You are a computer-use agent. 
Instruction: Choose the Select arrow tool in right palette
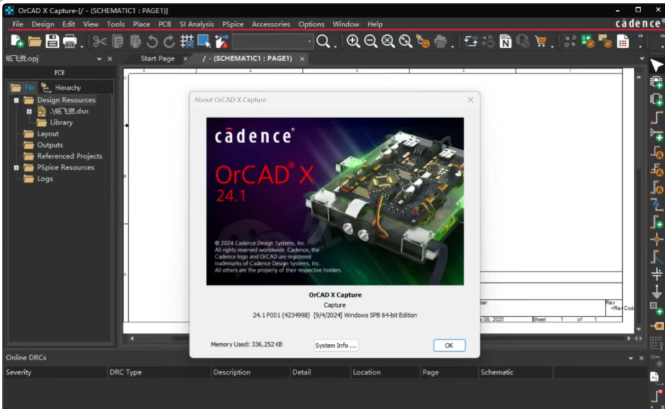coord(656,64)
